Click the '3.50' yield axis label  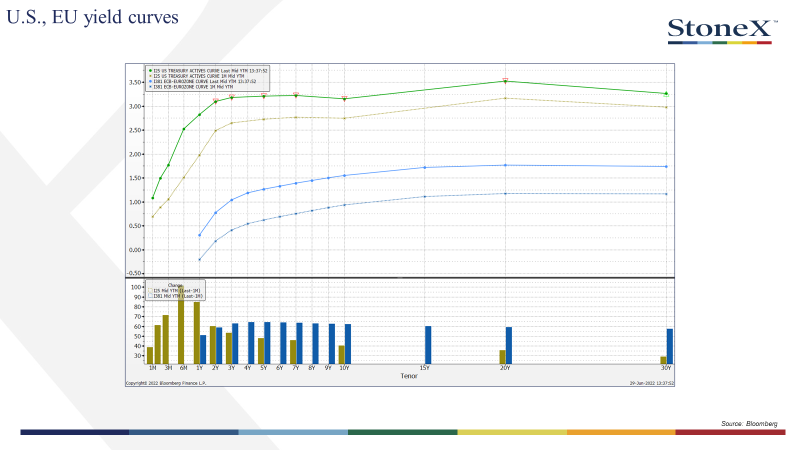(135, 82)
